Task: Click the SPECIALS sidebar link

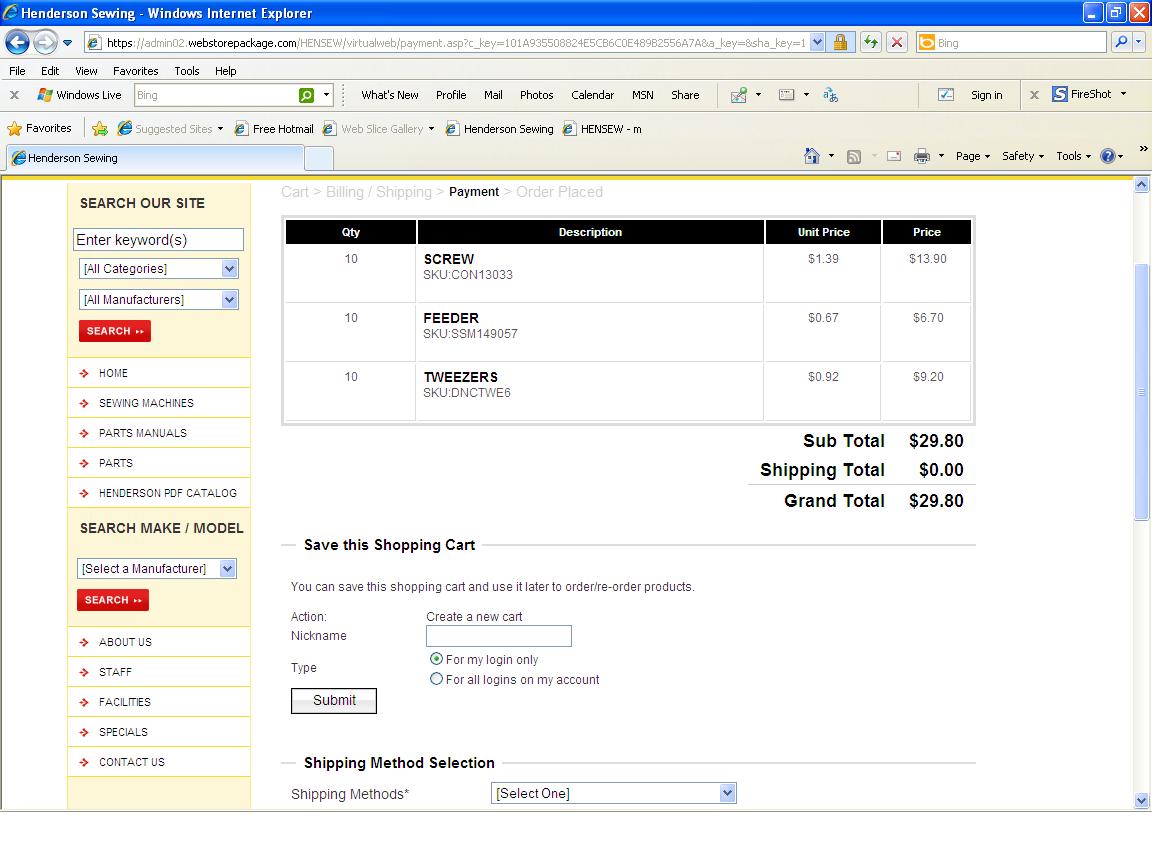Action: [x=123, y=732]
